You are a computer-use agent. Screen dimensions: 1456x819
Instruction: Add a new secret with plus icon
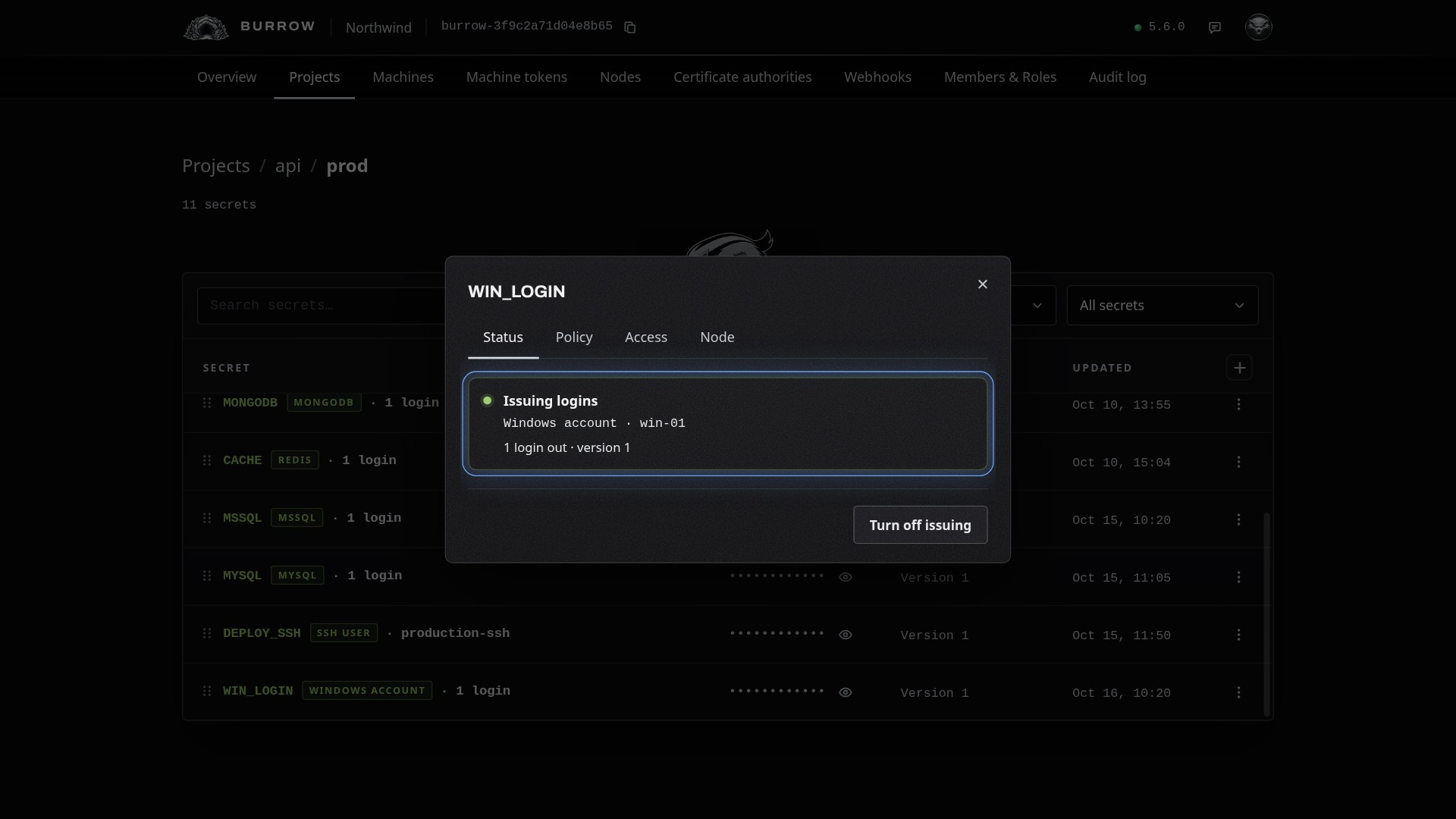1239,368
